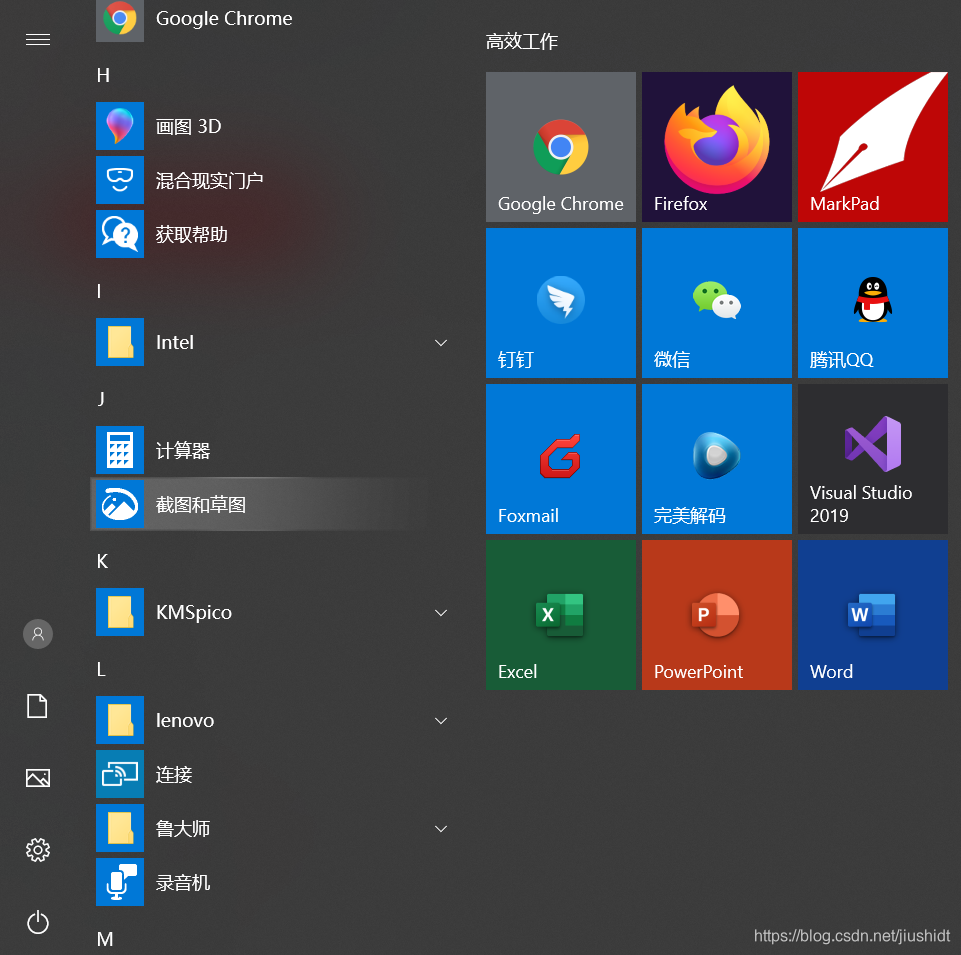This screenshot has width=961, height=955.
Task: Open the 腾讯QQ tile
Action: [873, 303]
